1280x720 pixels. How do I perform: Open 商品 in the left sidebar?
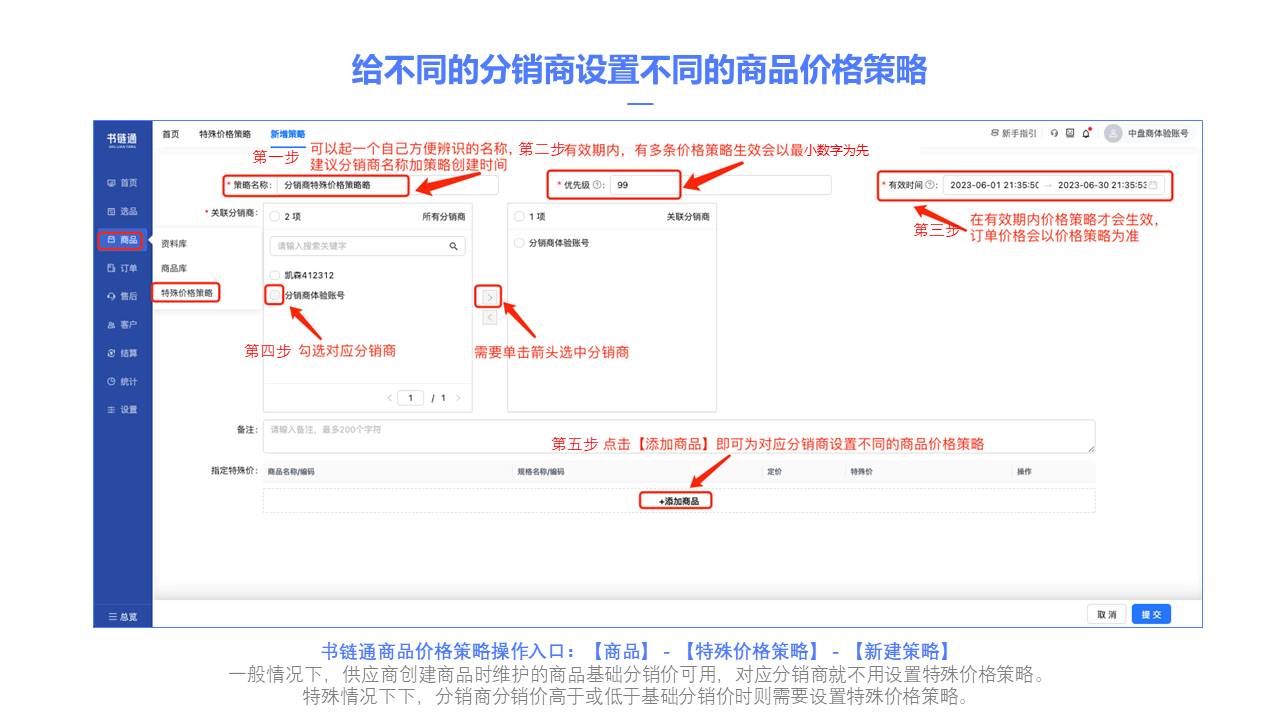click(x=122, y=240)
